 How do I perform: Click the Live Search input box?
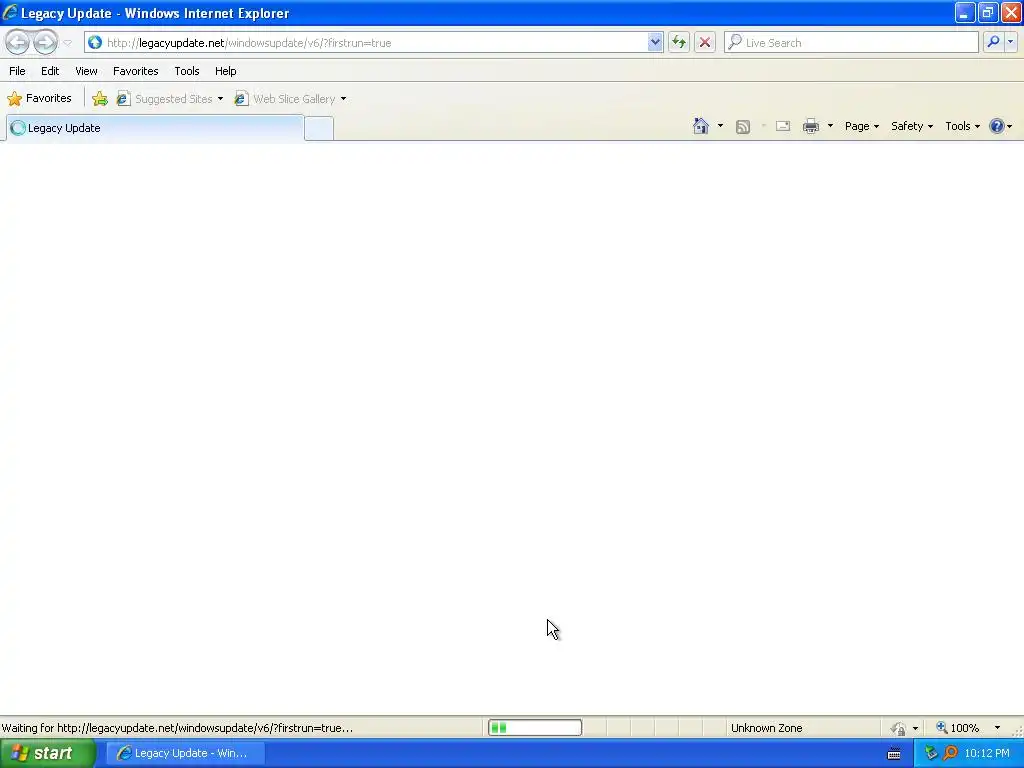coord(851,43)
